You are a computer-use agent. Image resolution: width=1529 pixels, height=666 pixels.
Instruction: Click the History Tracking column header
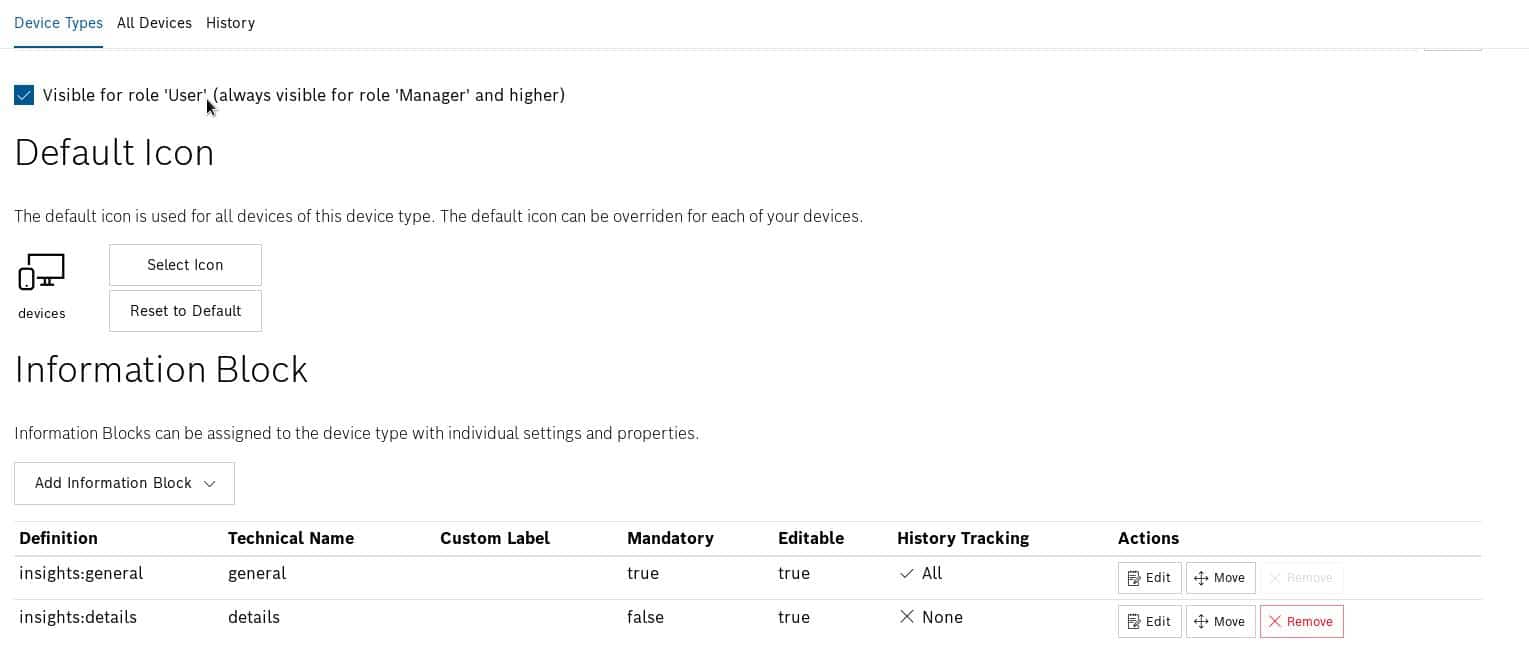pyautogui.click(x=963, y=538)
